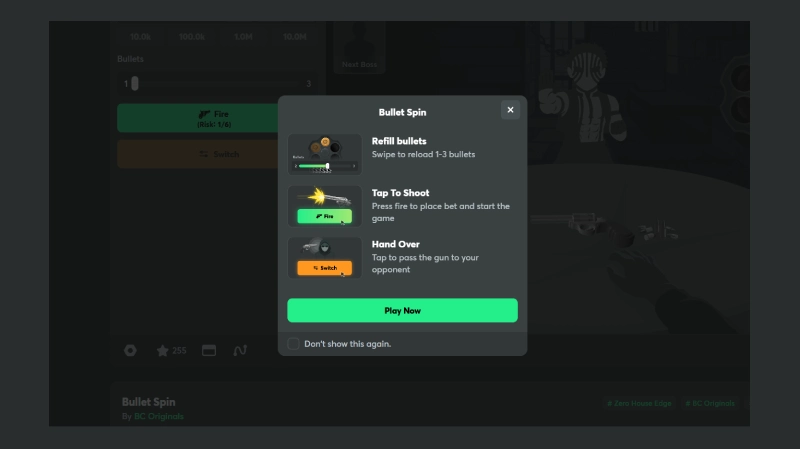Click the Refill bullets tutorial thumbnail
The height and width of the screenshot is (449, 800).
click(x=324, y=154)
